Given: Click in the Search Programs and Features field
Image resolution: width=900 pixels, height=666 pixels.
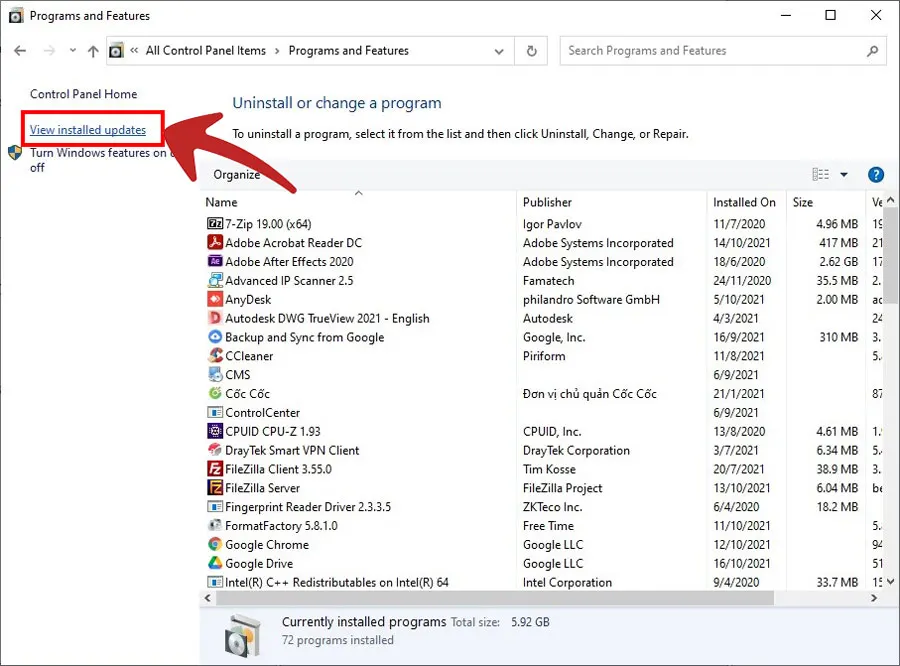Looking at the screenshot, I should tap(712, 51).
